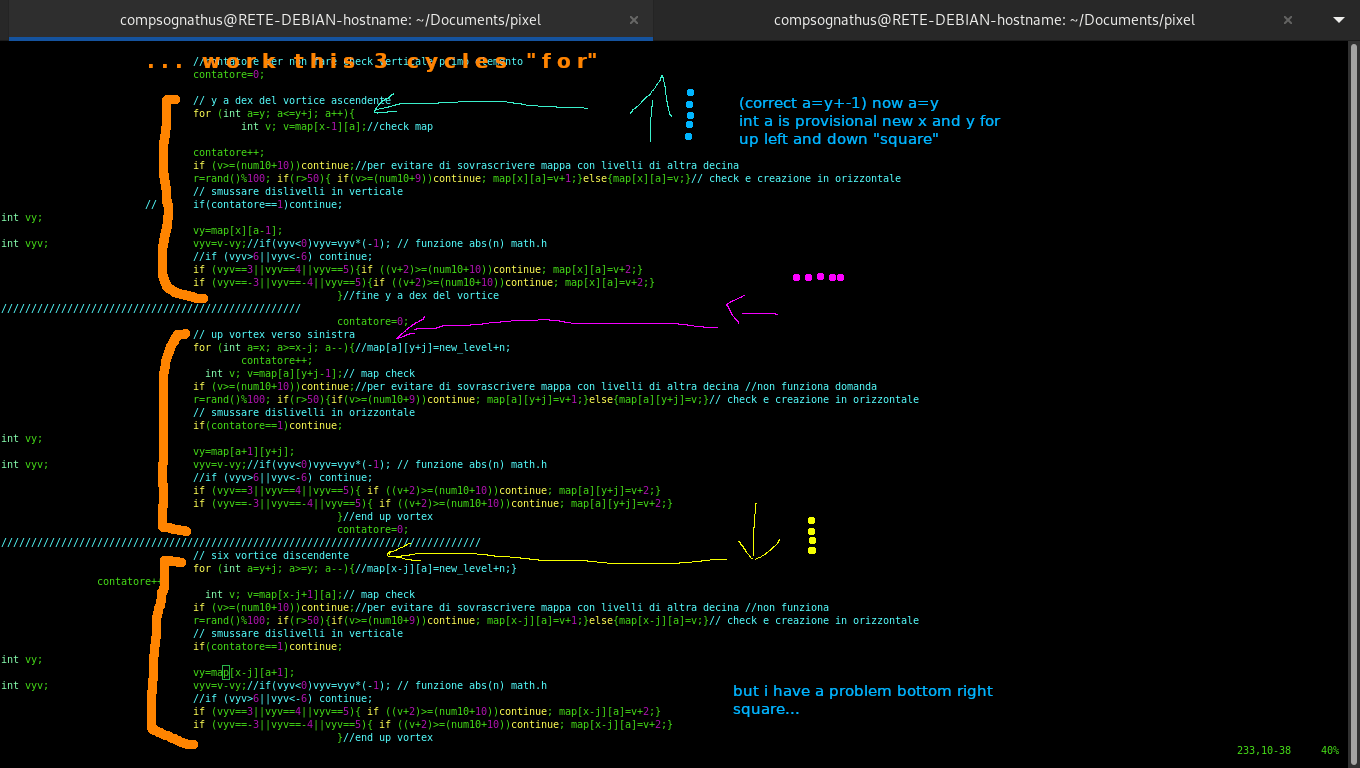Click line with vyv==3 setting map[x-j][a]=v+2
Viewport: 1360px width, 768px height.
427,712
